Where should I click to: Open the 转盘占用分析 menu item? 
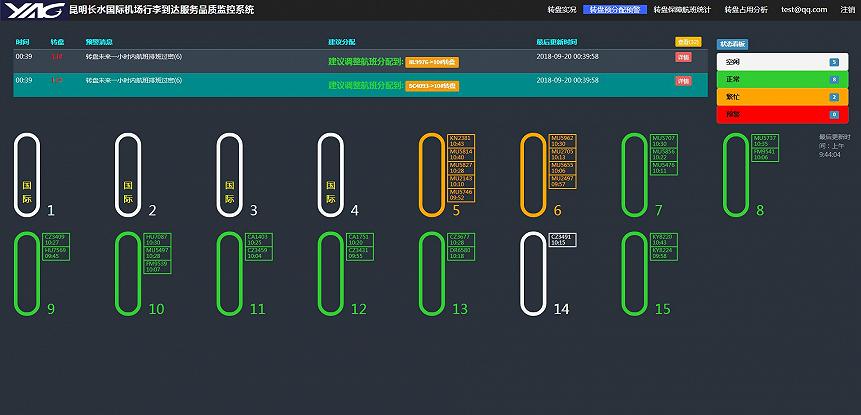tap(747, 9)
